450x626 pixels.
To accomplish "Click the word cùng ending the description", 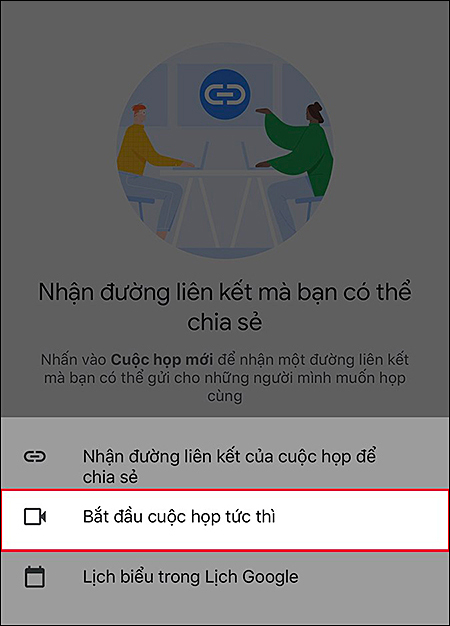I will point(225,396).
